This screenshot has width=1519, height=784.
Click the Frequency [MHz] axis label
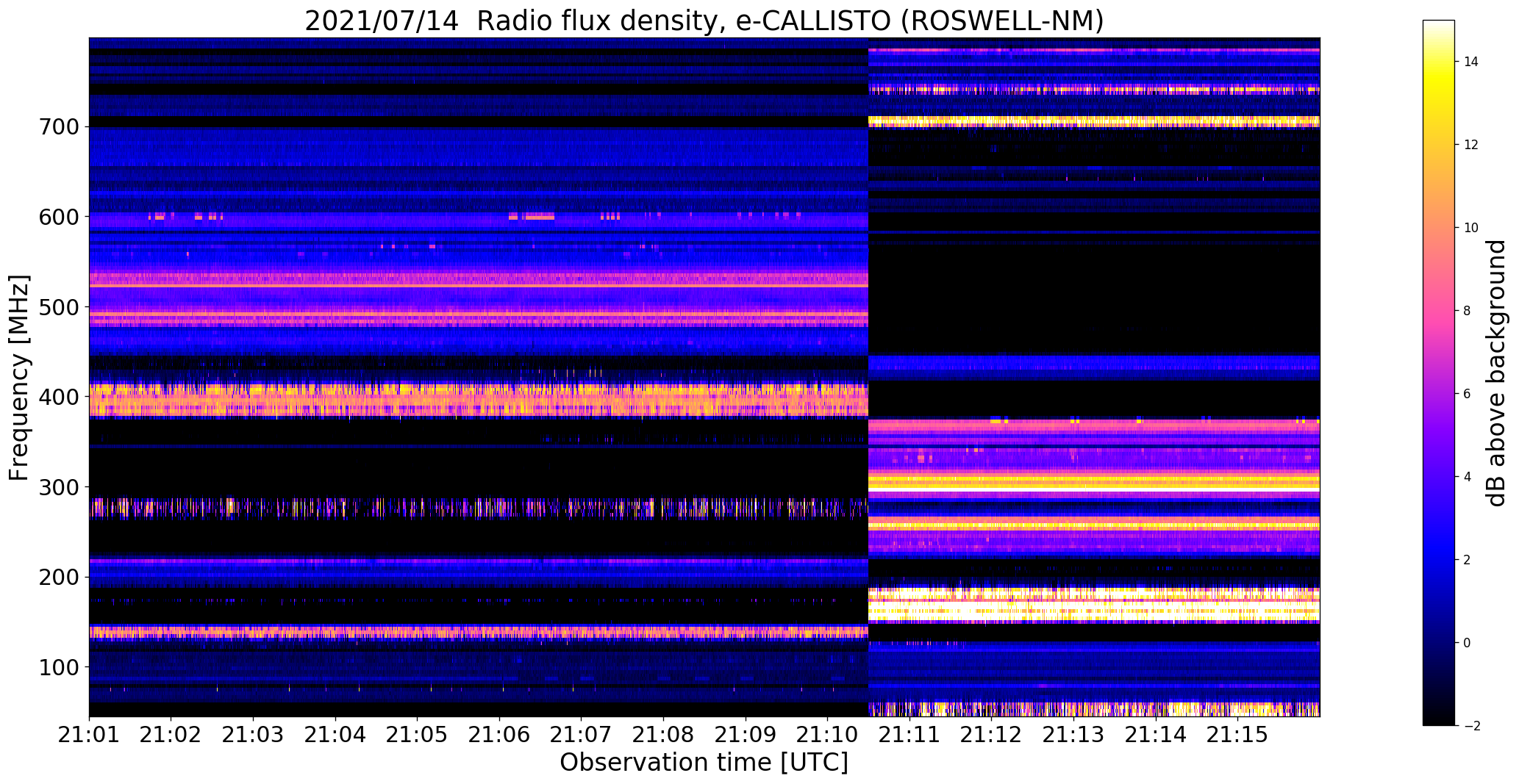pos(19,378)
